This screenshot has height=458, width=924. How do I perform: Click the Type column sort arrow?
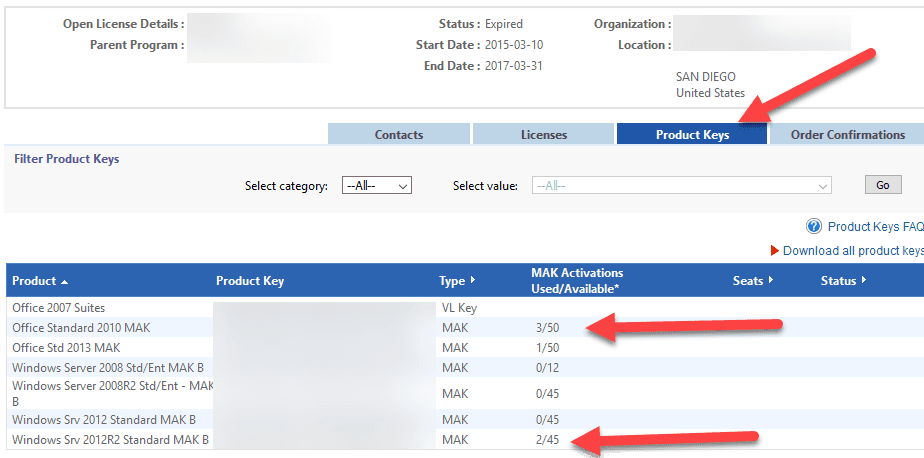472,281
